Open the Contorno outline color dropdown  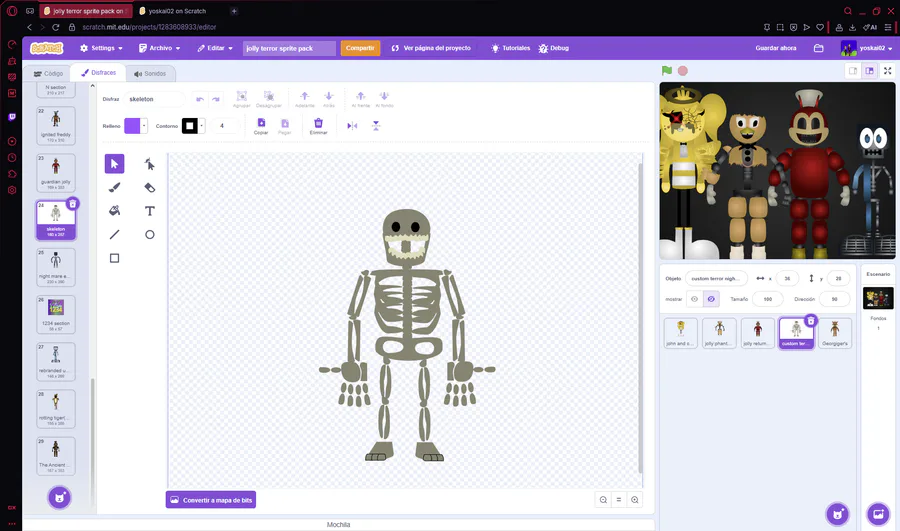(201, 126)
